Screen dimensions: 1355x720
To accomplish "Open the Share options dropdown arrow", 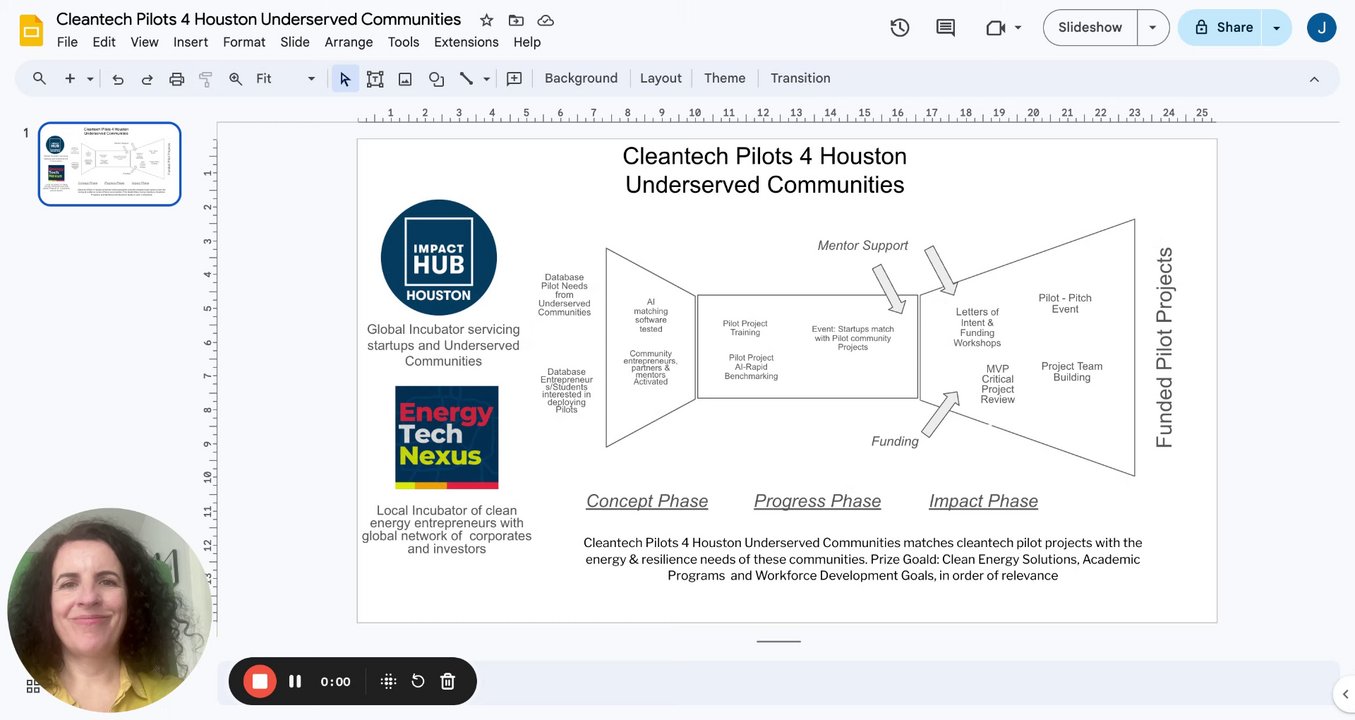I will click(1276, 28).
